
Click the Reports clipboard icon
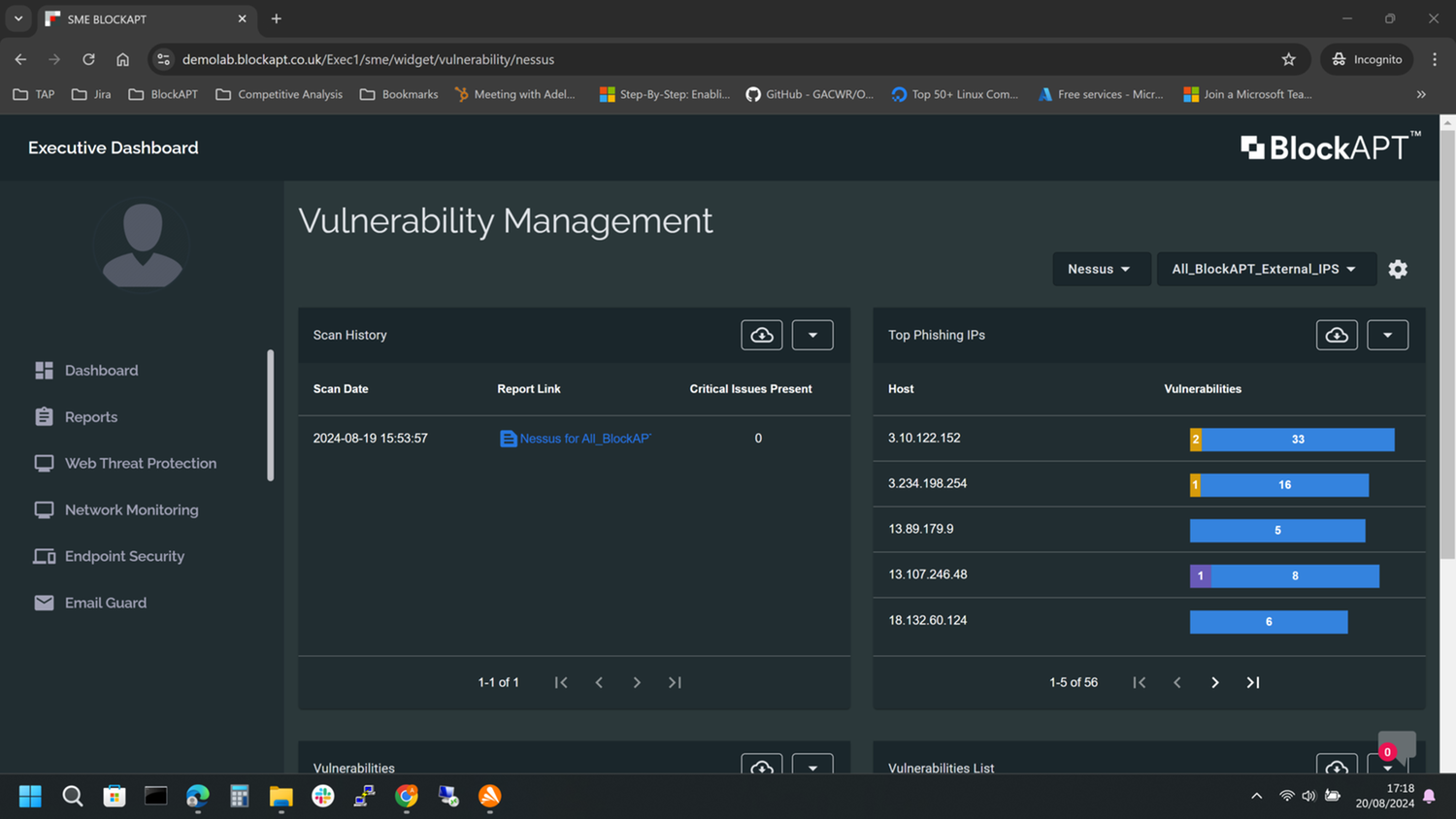point(44,416)
